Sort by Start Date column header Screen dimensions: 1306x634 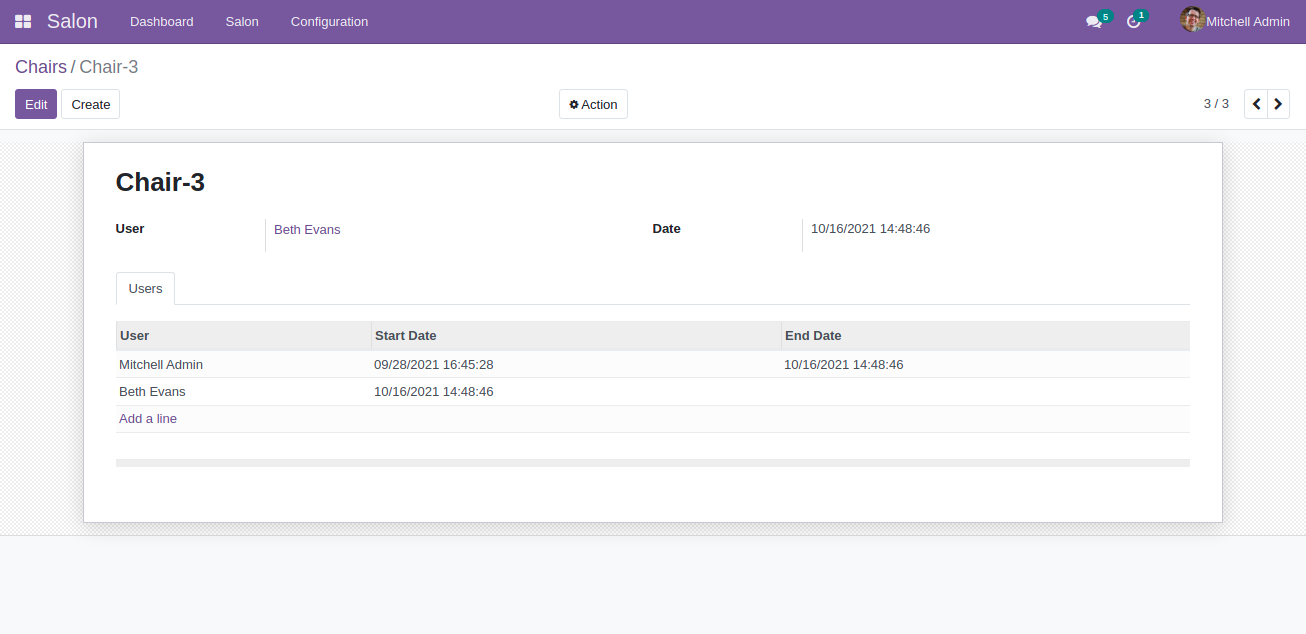click(x=576, y=336)
